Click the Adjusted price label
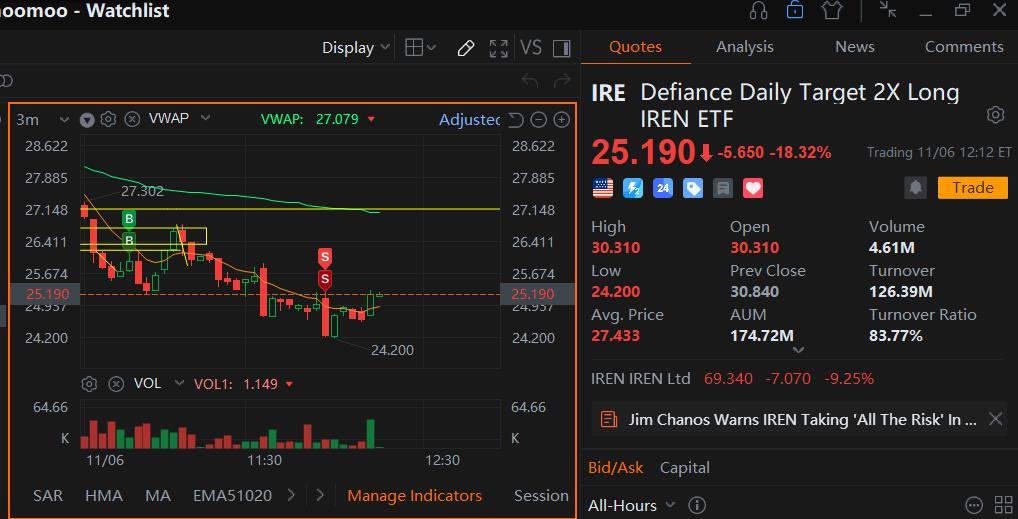1018x519 pixels. pos(469,120)
